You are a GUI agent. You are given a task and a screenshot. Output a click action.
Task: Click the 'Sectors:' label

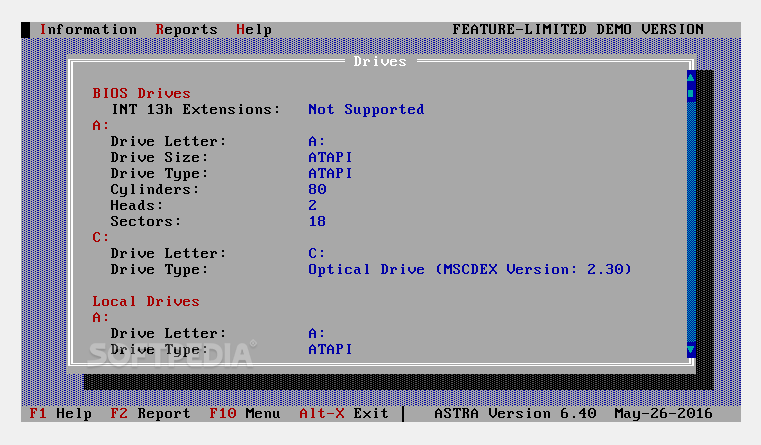click(146, 221)
